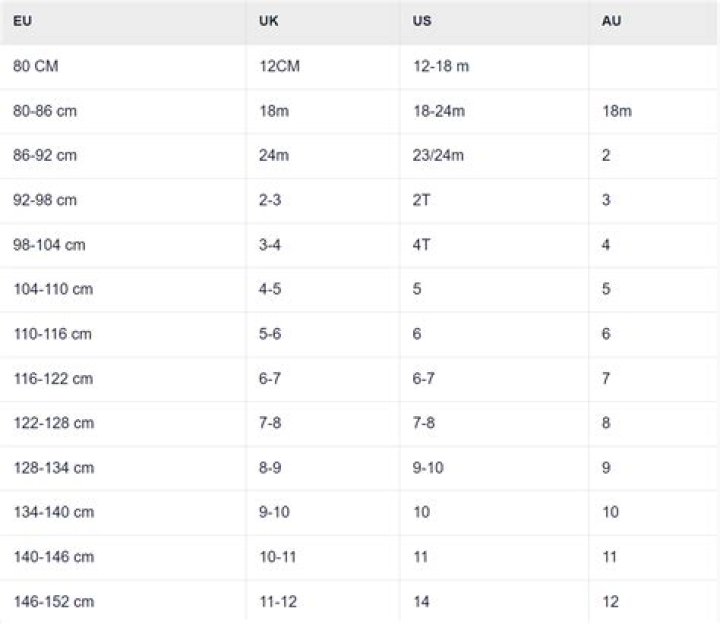Select the 146-152 cm EU cell
The width and height of the screenshot is (720, 624).
tap(53, 602)
